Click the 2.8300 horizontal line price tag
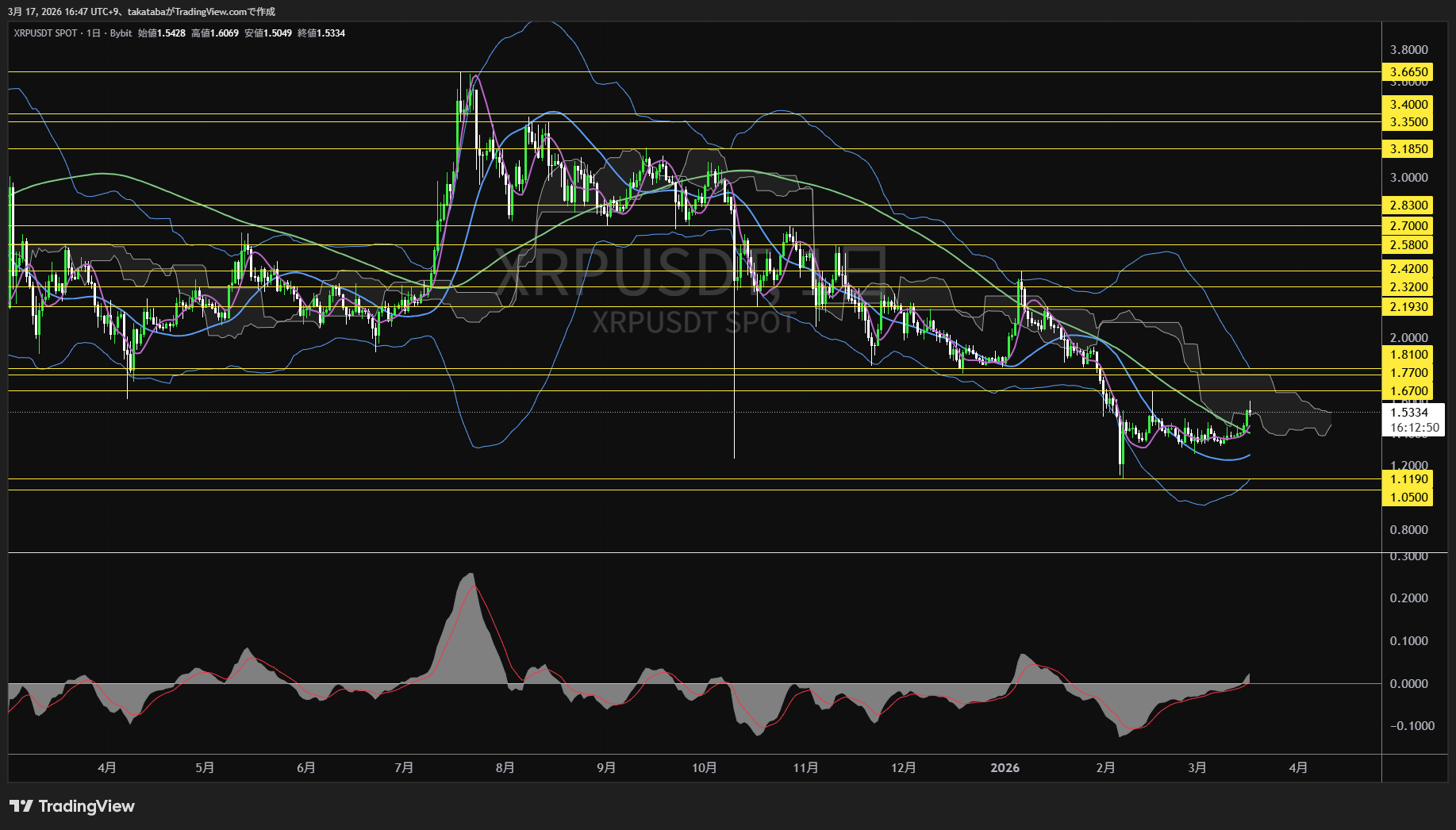The height and width of the screenshot is (830, 1456). [1408, 206]
